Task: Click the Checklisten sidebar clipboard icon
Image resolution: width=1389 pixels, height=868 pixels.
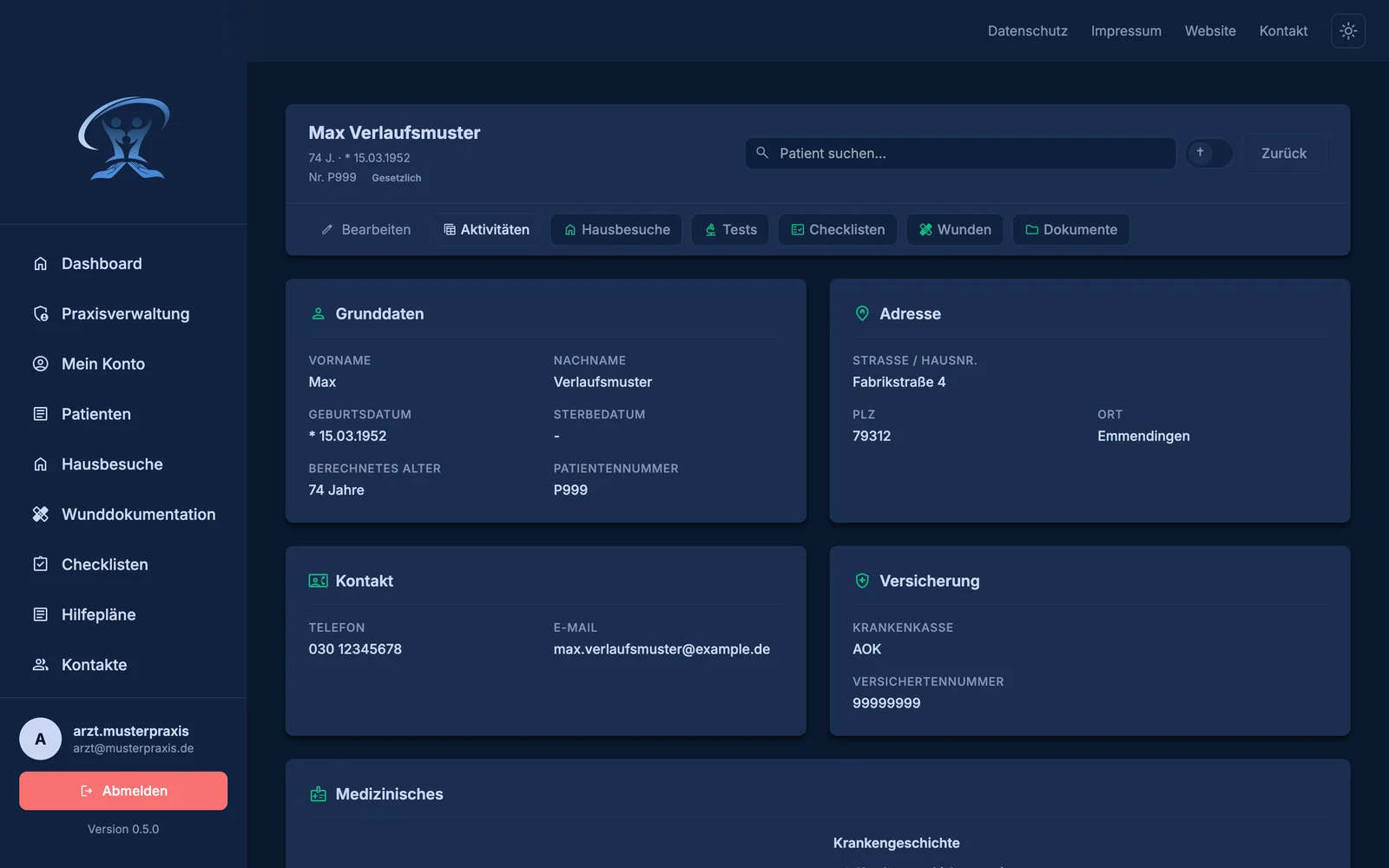Action: [40, 564]
